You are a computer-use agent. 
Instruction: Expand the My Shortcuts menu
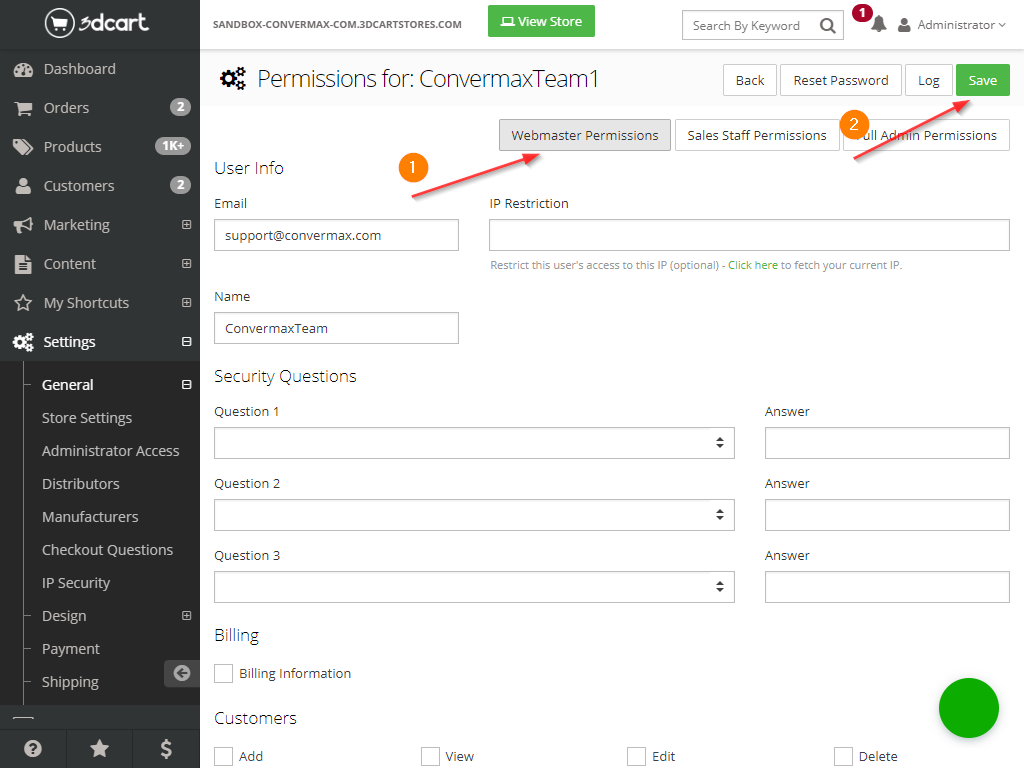coord(186,303)
